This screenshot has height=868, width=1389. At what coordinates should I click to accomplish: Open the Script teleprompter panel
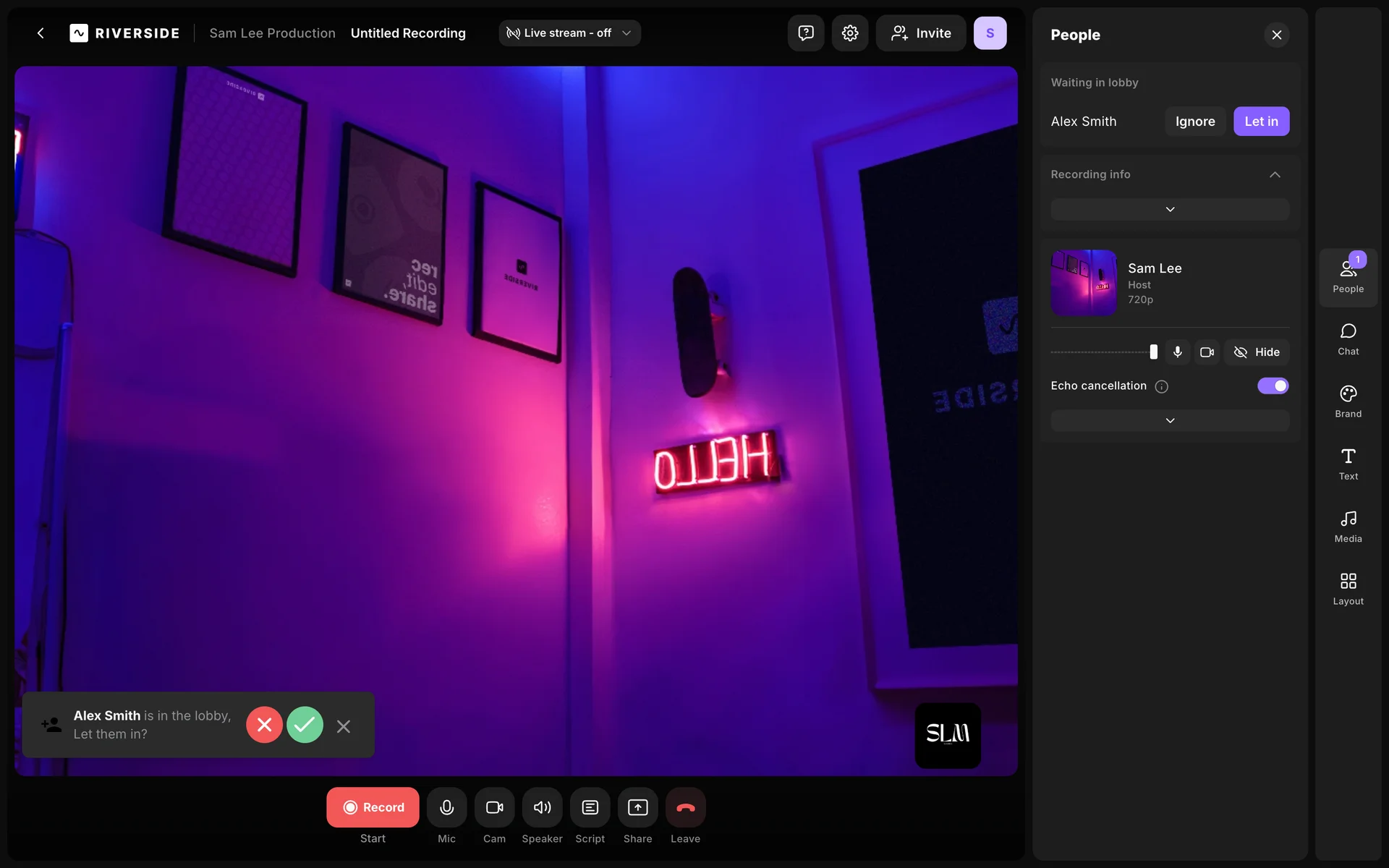pyautogui.click(x=590, y=807)
